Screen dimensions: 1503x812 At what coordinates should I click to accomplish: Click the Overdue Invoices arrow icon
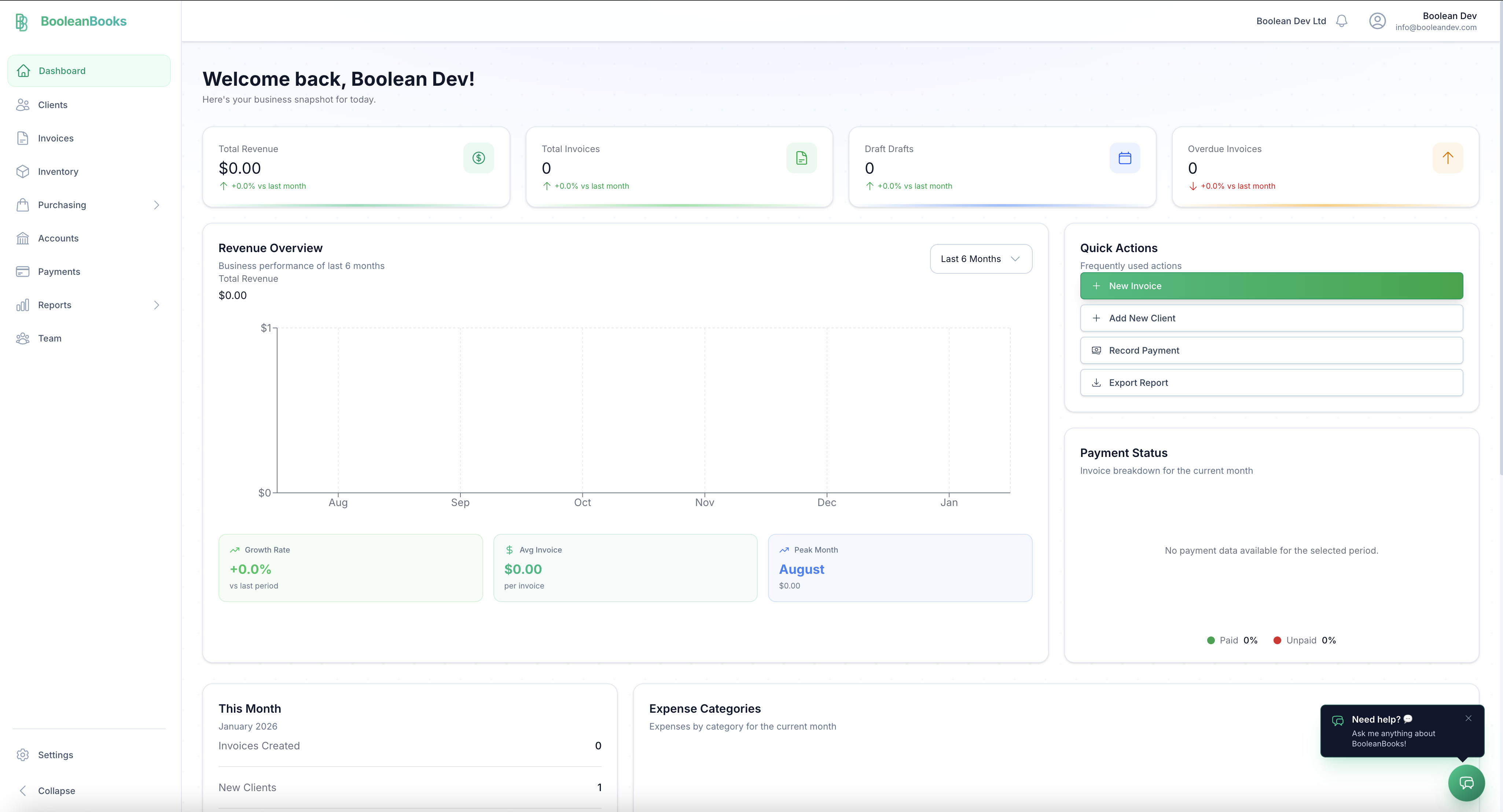point(1448,158)
